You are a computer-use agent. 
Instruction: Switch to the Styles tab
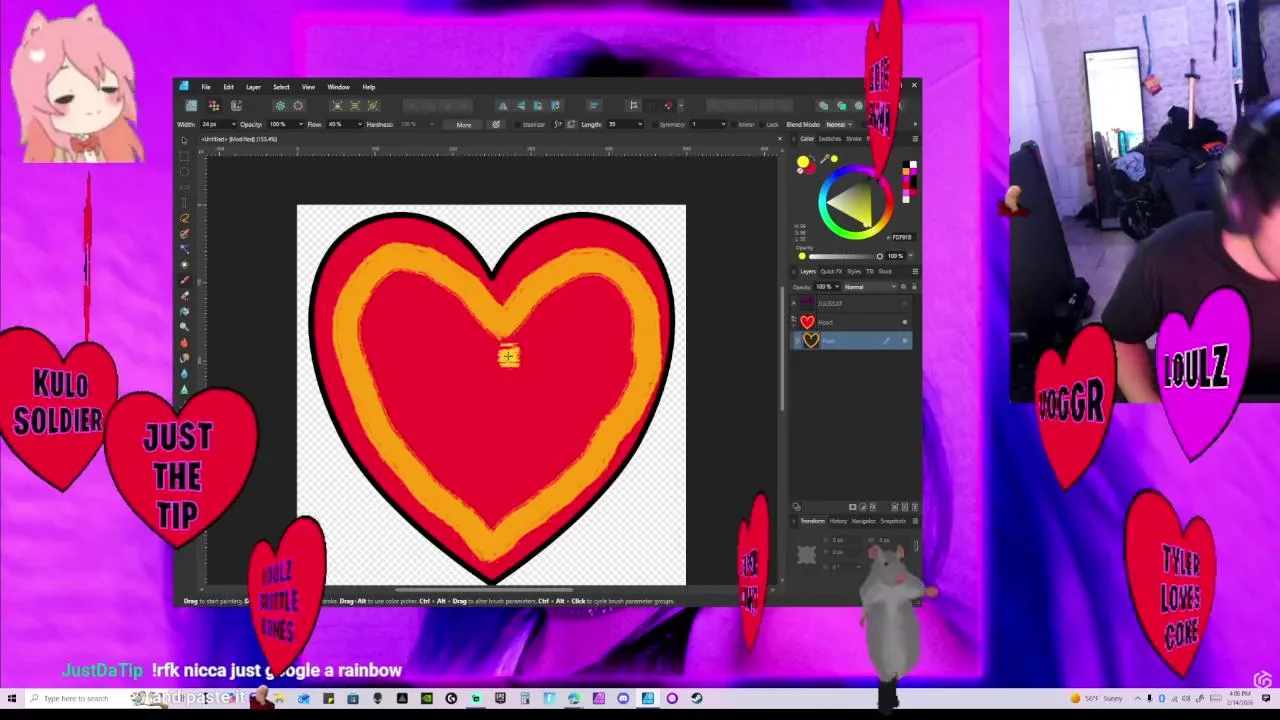[x=854, y=272]
